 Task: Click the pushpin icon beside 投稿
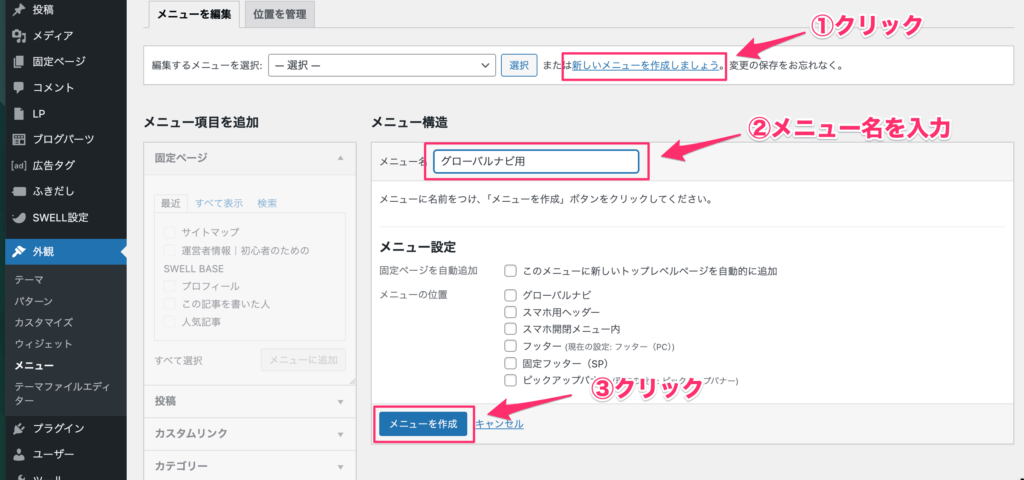[18, 10]
